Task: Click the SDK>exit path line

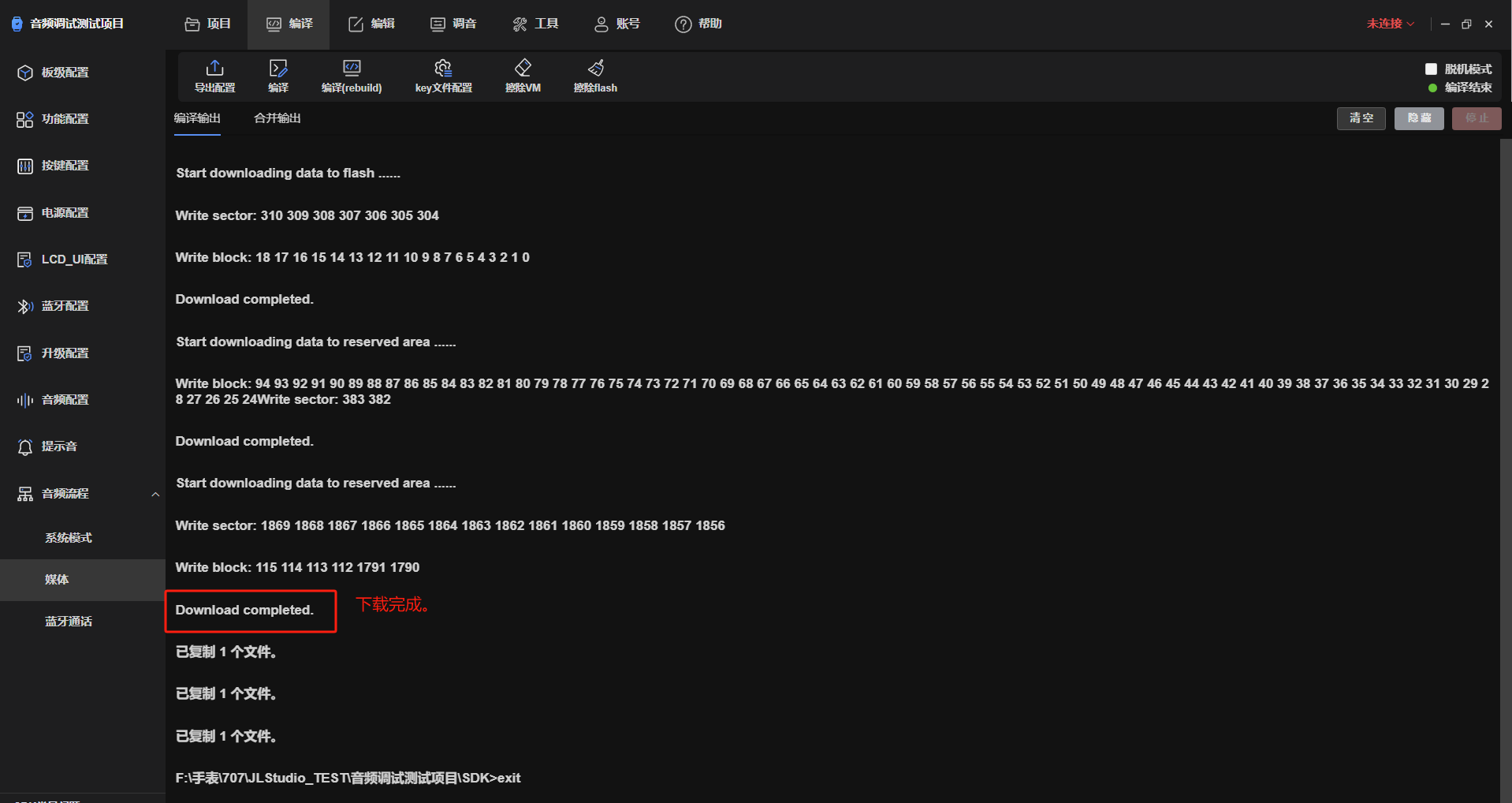Action: (x=348, y=778)
